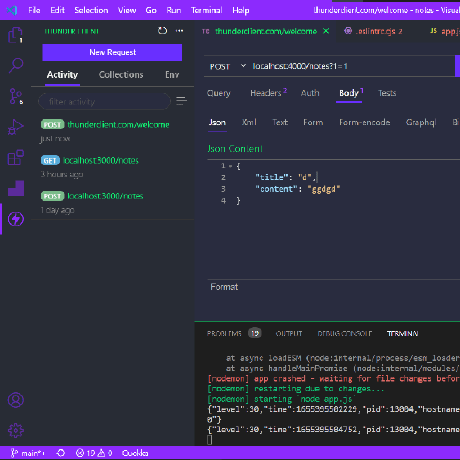
Task: Switch to the Terminal panel tab
Action: pos(402,333)
